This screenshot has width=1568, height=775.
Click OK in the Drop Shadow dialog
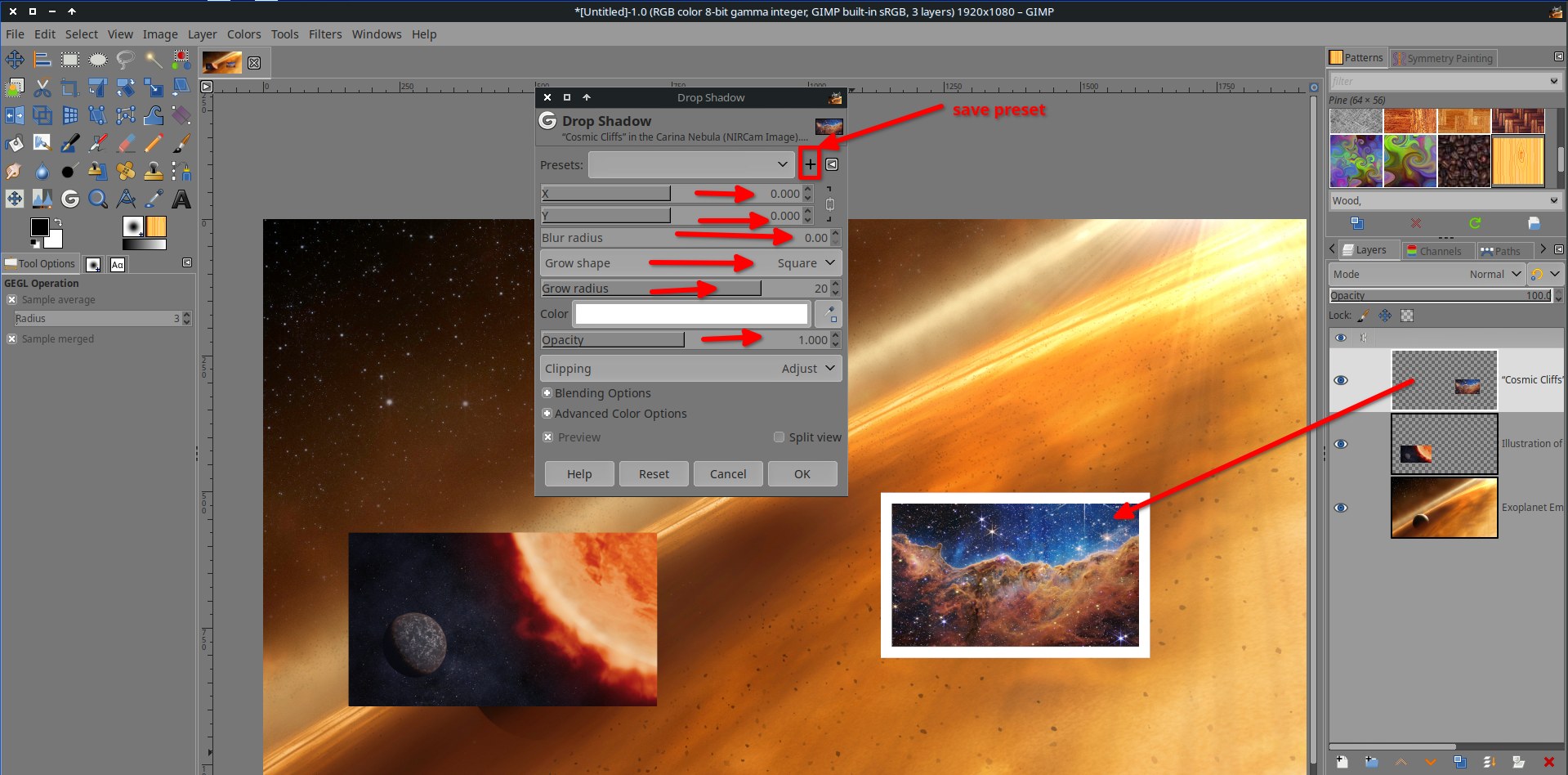[x=802, y=474]
